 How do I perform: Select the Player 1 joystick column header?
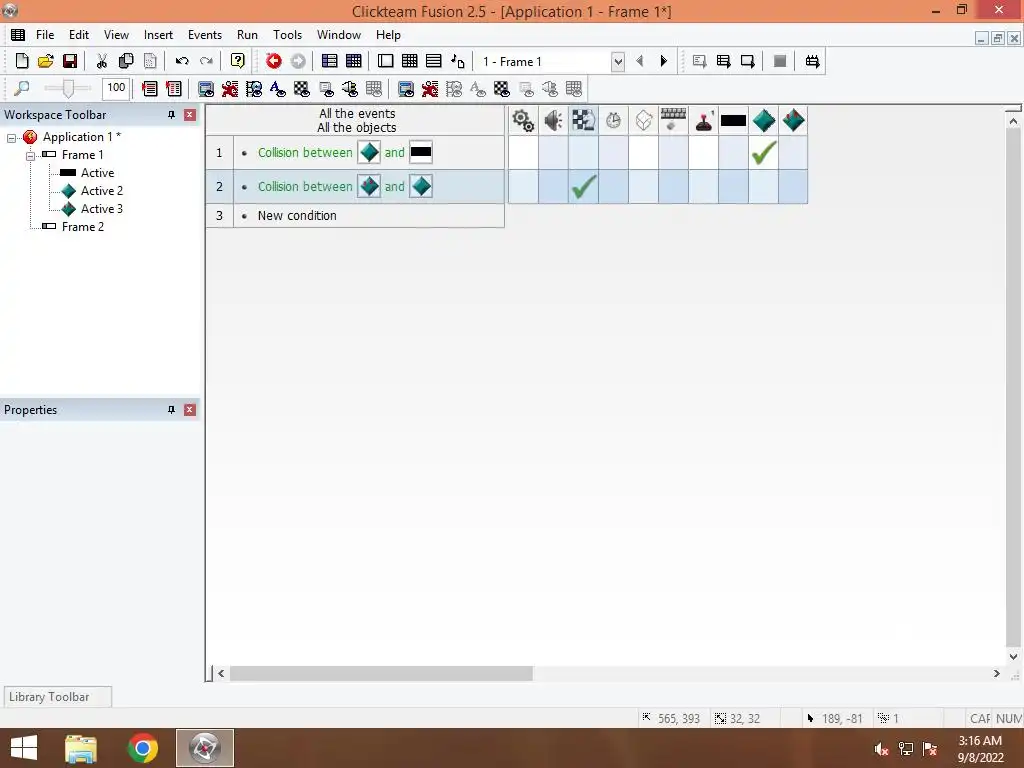703,120
